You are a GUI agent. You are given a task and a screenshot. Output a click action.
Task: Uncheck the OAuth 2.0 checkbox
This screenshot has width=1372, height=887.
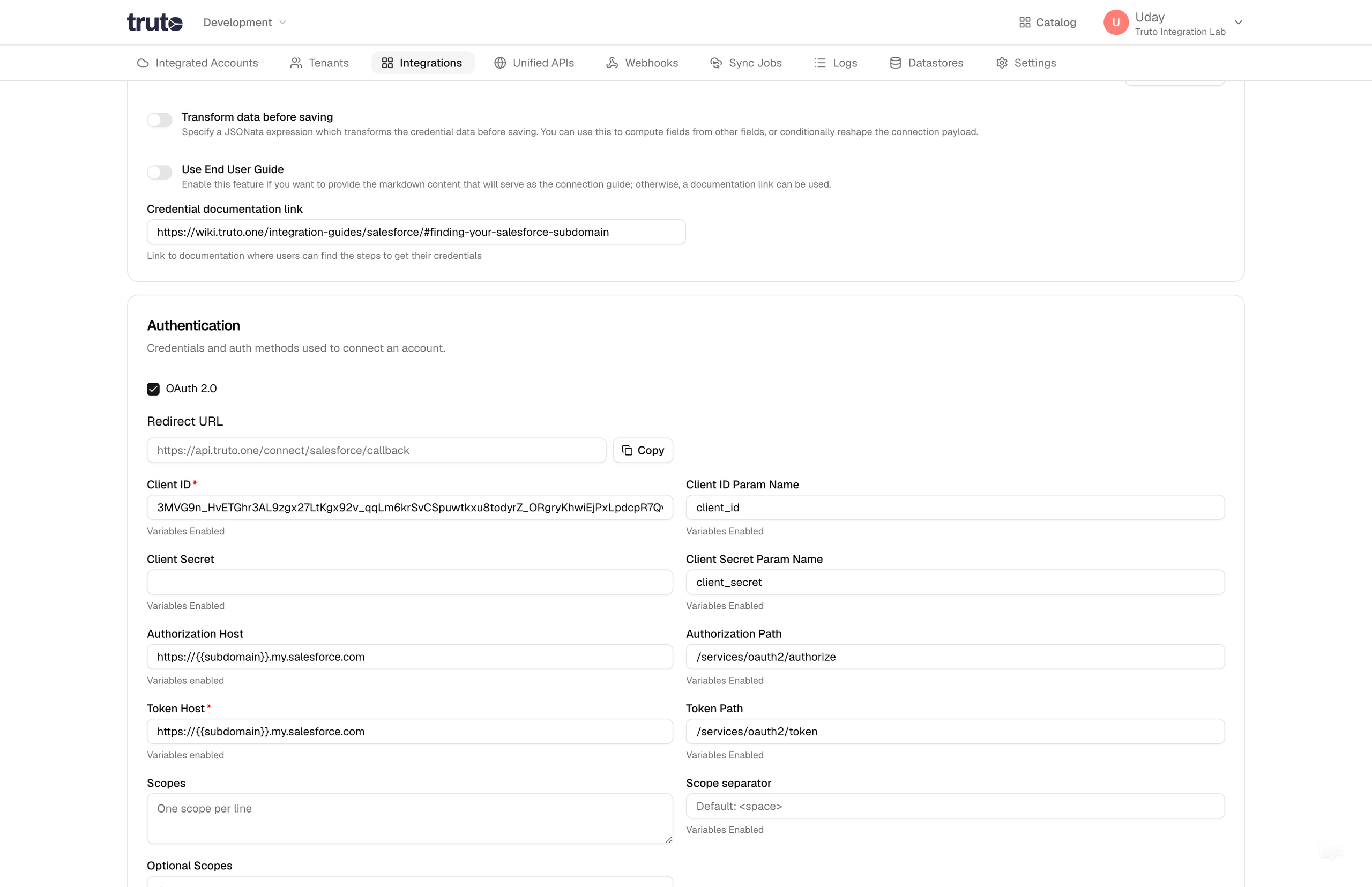(153, 389)
